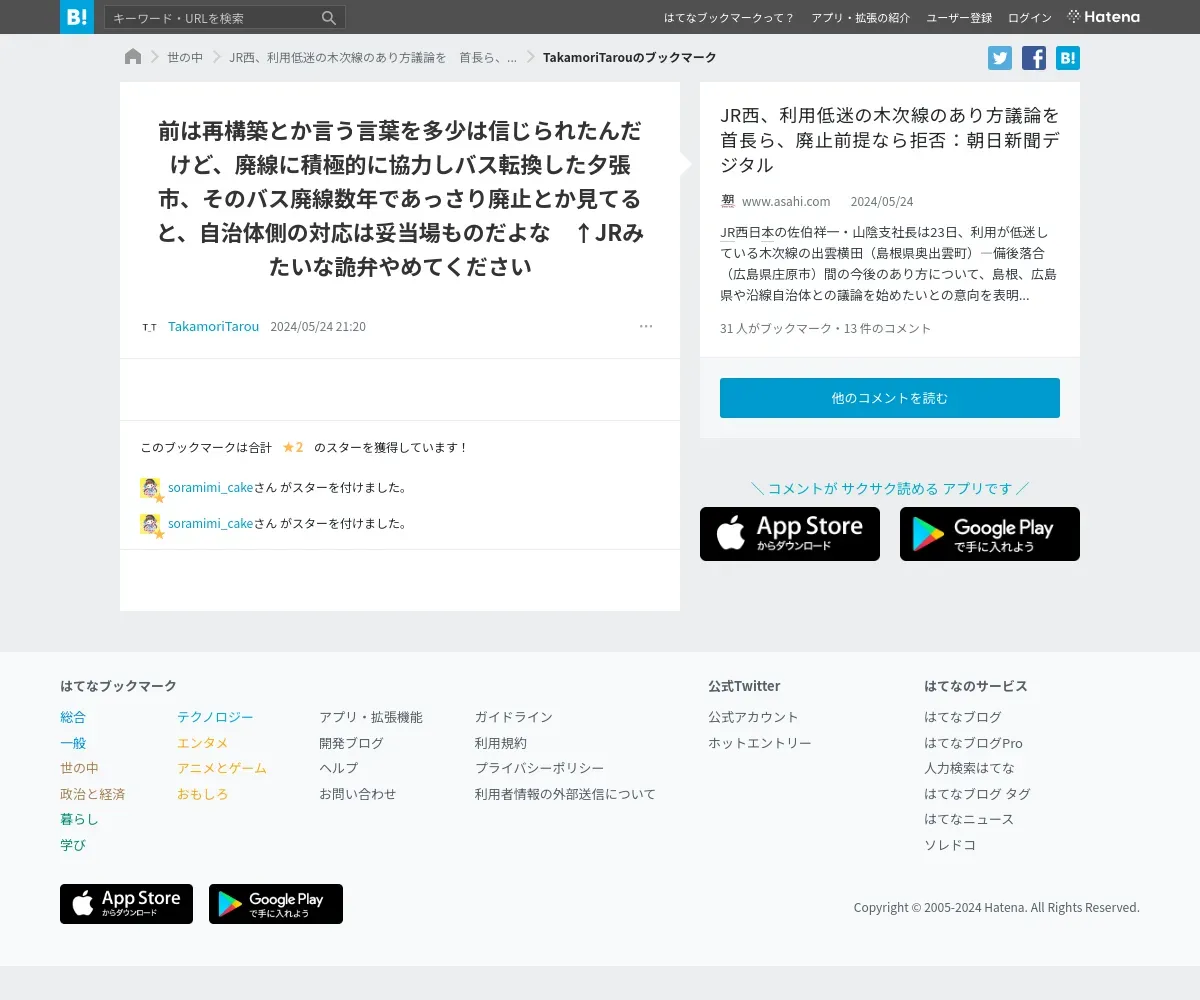Open はてなブログ タグ service link
This screenshot has width=1200, height=1000.
[x=977, y=794]
